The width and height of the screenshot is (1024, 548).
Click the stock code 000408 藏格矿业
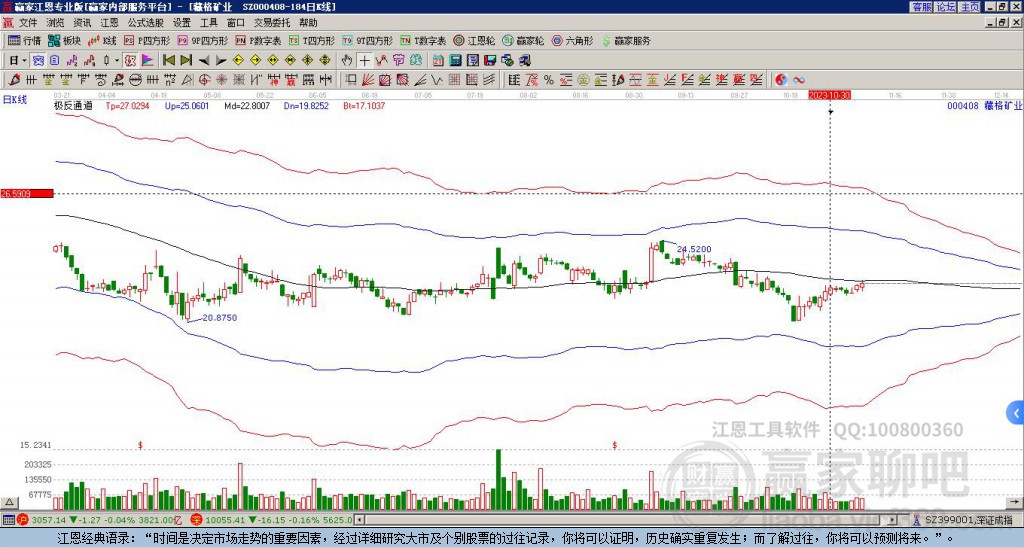(984, 105)
